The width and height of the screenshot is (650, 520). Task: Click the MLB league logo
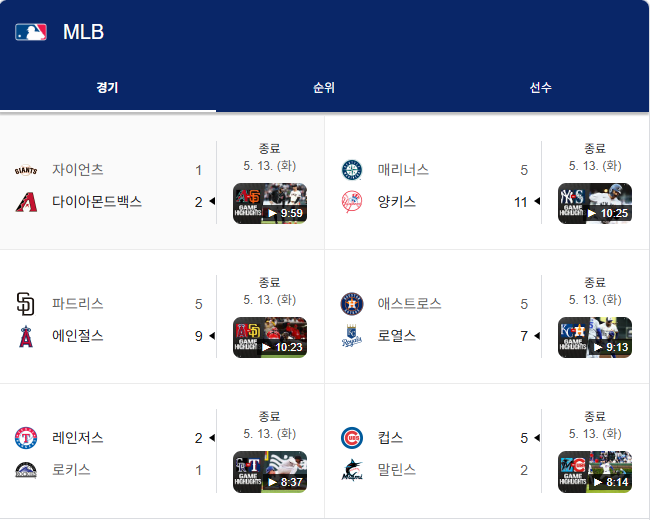tap(31, 32)
